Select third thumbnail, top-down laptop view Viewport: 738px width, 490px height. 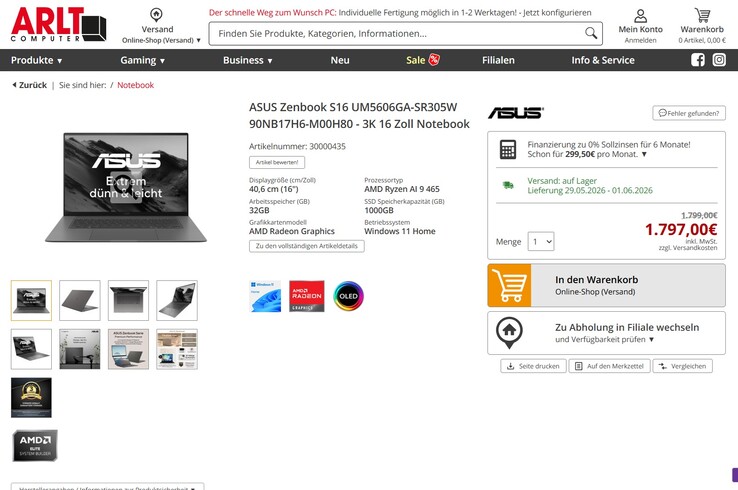click(x=128, y=300)
